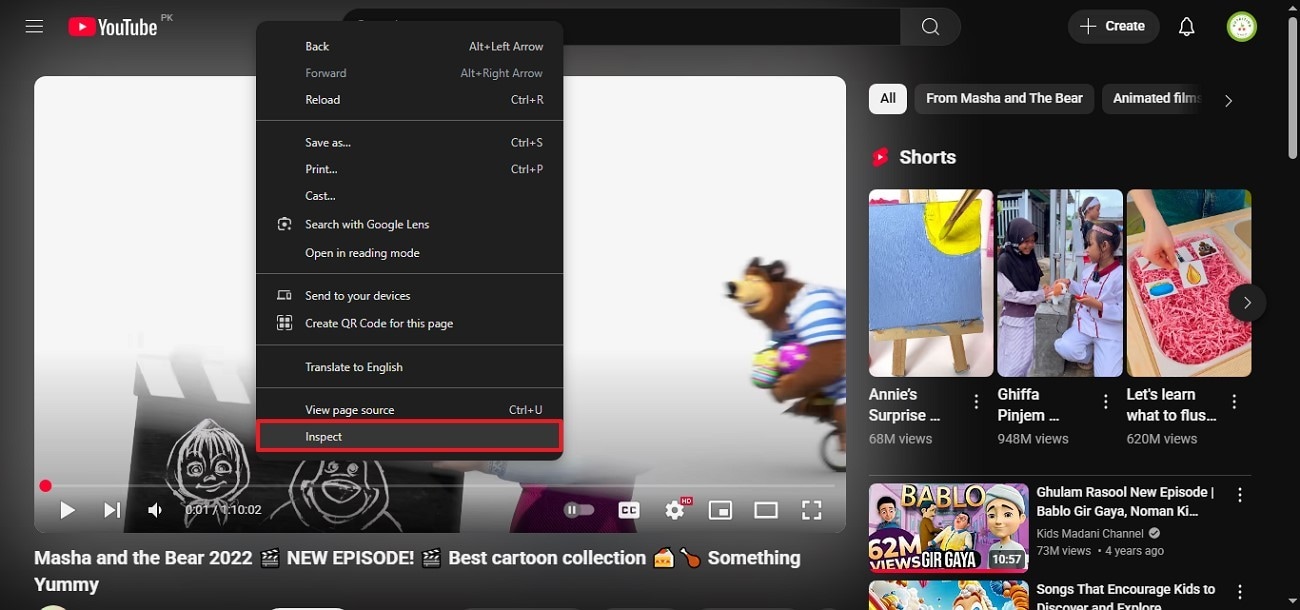Screen dimensions: 1300x610
Task: Go to YouTube home via the logo
Action: [x=113, y=27]
